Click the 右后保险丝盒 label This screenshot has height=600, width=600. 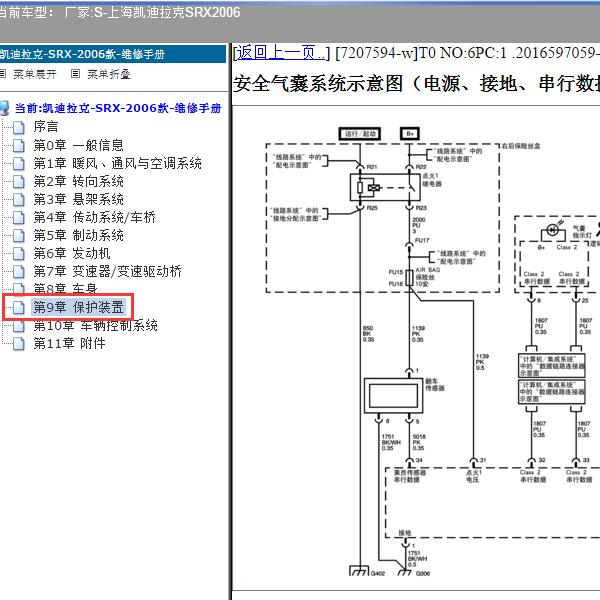(x=521, y=146)
